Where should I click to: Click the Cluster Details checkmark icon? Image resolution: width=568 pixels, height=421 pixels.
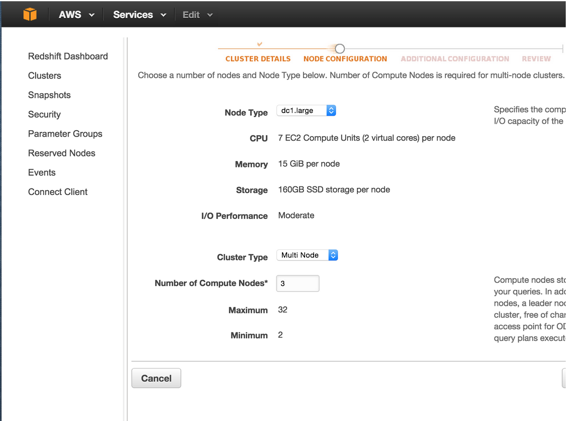(259, 44)
